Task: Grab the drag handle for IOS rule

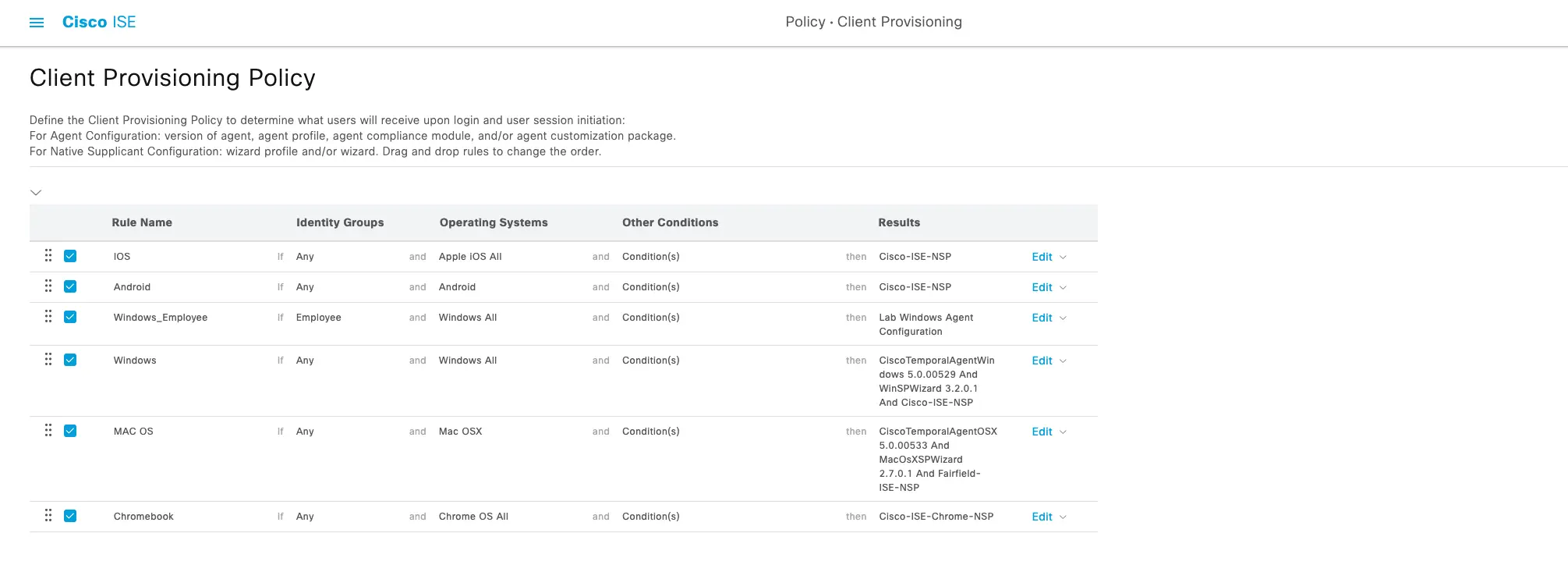Action: point(48,256)
